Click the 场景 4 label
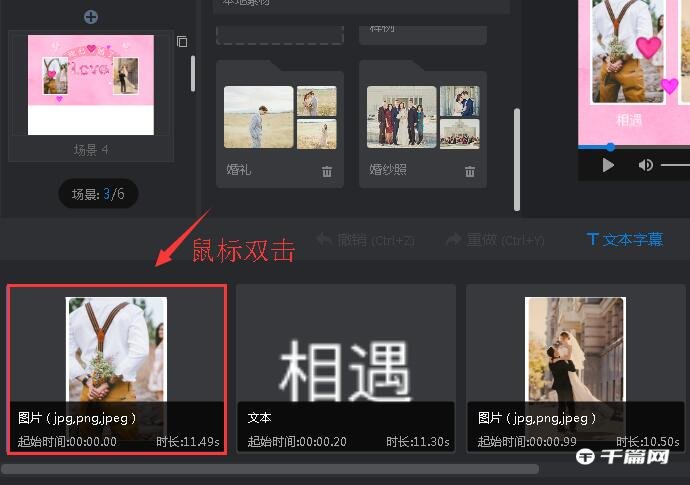690x485 pixels. point(91,150)
